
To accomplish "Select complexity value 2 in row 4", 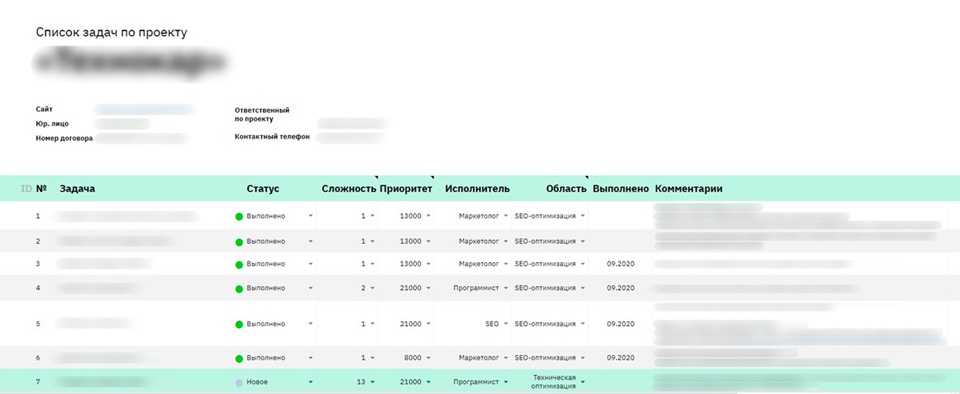I will coord(363,288).
